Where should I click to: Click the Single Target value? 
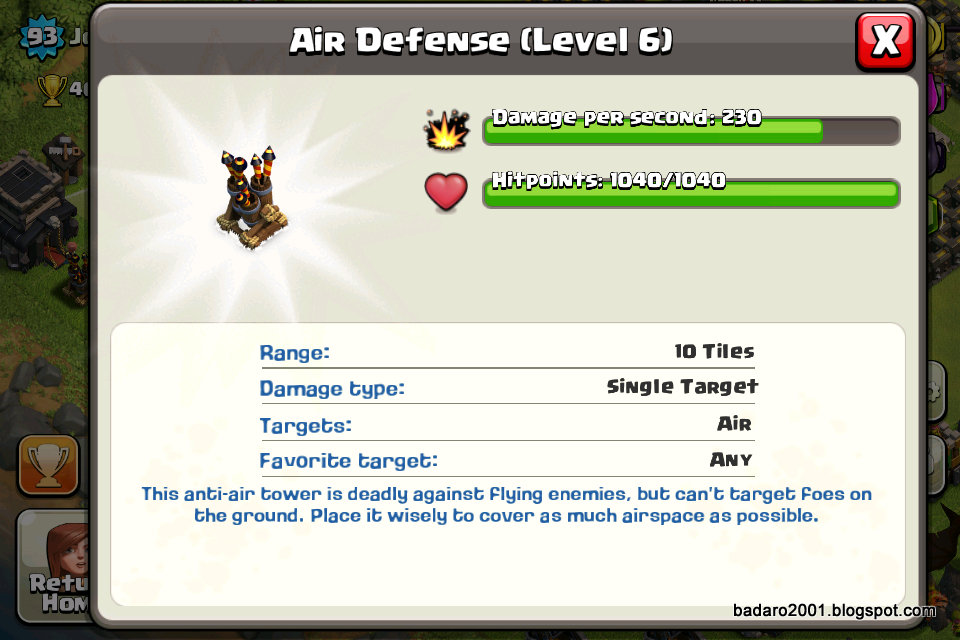(682, 386)
